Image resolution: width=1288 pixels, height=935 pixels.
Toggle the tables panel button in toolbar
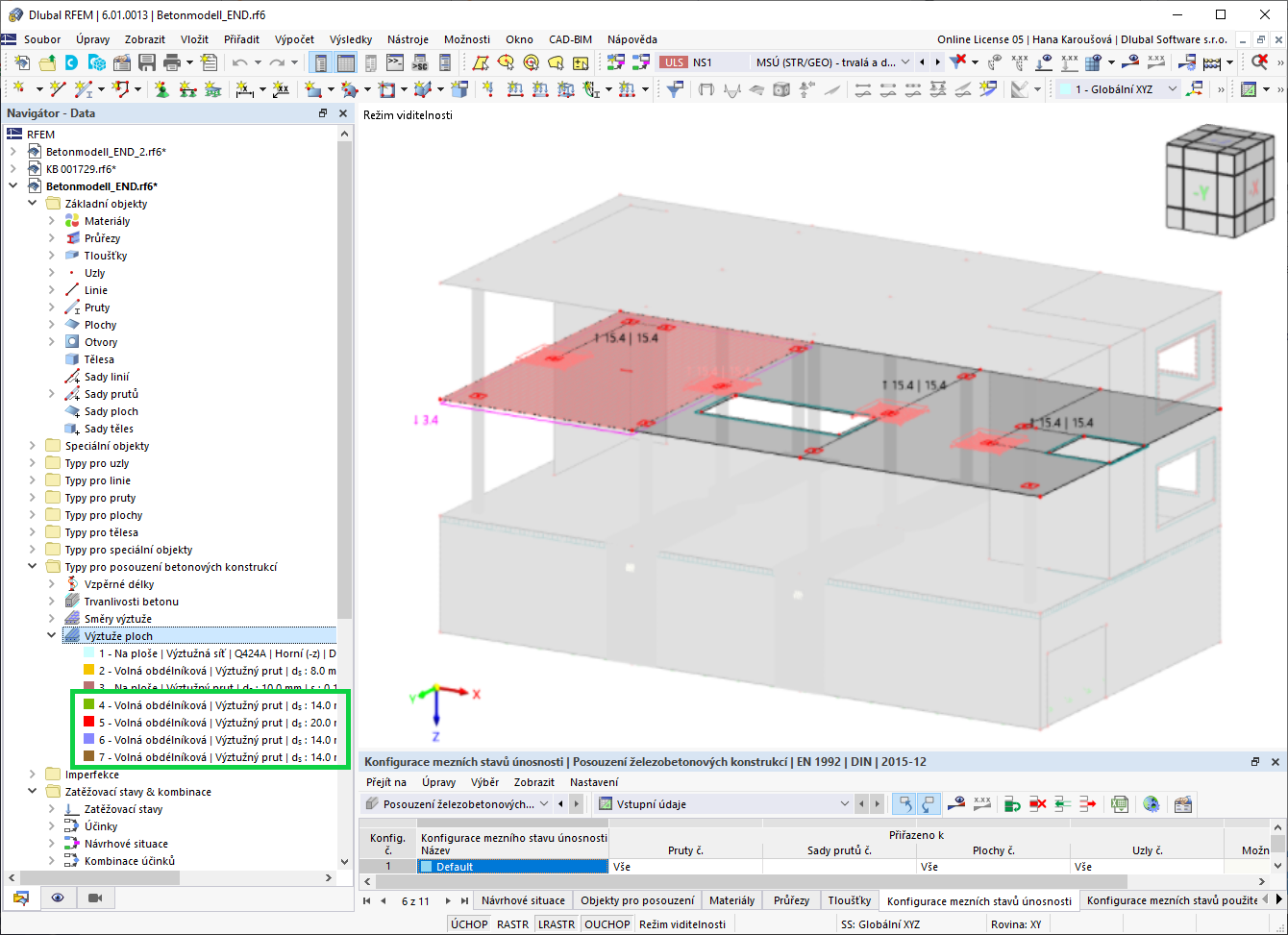(x=345, y=62)
